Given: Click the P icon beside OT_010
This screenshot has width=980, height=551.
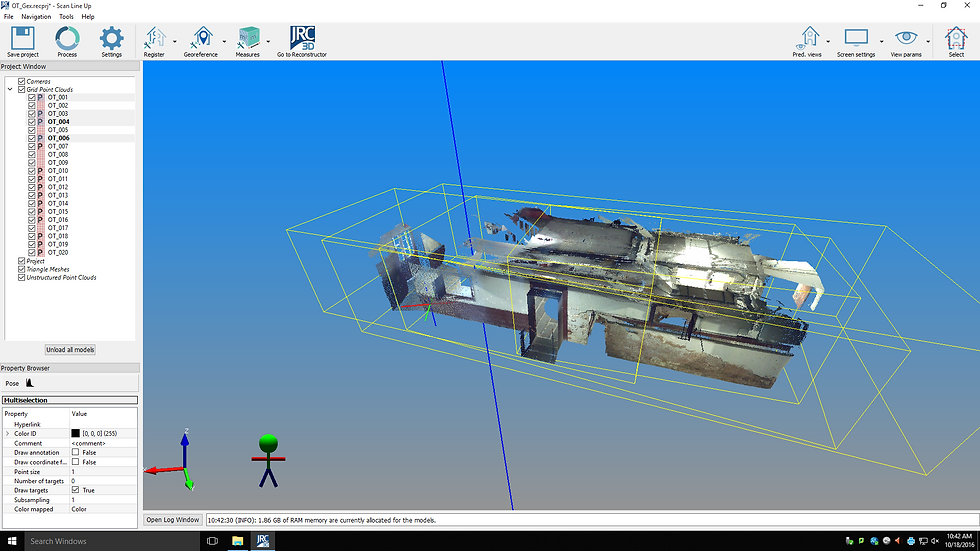Looking at the screenshot, I should tap(40, 171).
